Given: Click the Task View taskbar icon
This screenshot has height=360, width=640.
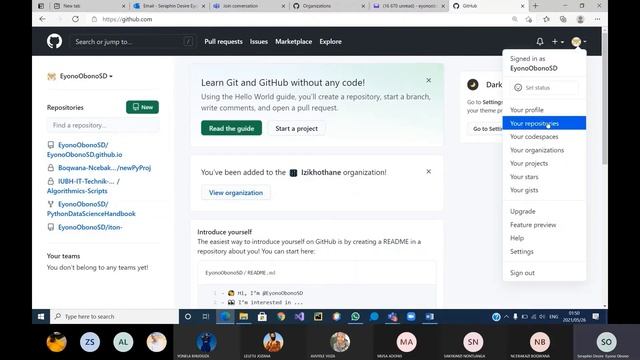Looking at the screenshot, I should coord(206,316).
